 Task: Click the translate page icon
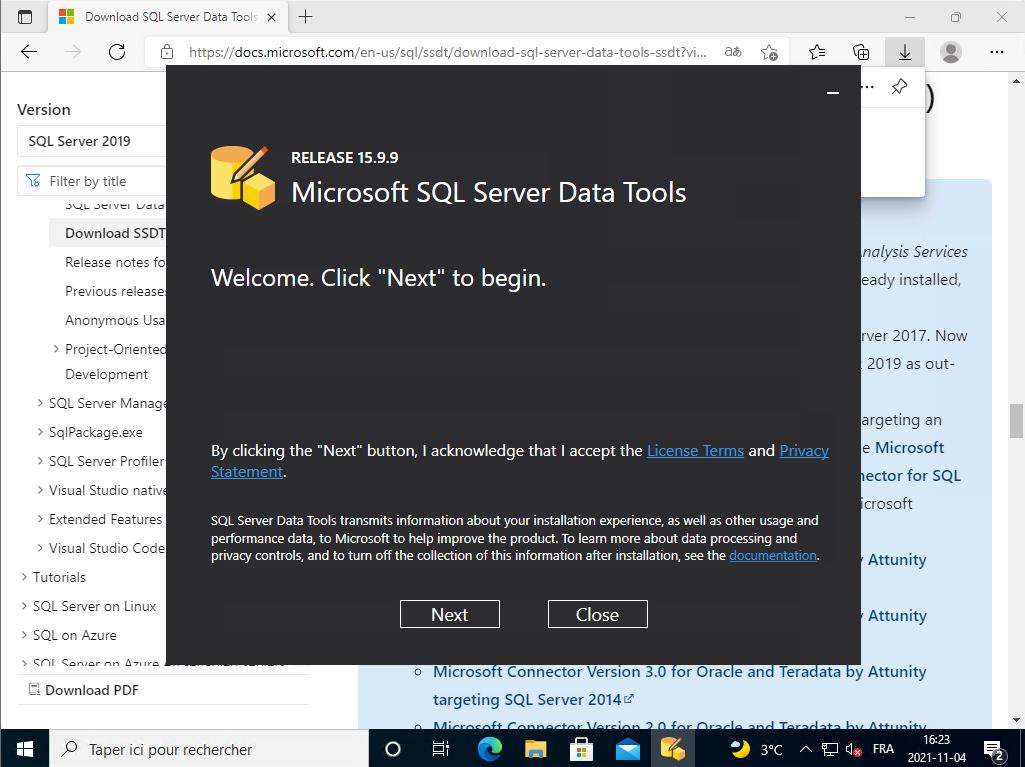(733, 52)
